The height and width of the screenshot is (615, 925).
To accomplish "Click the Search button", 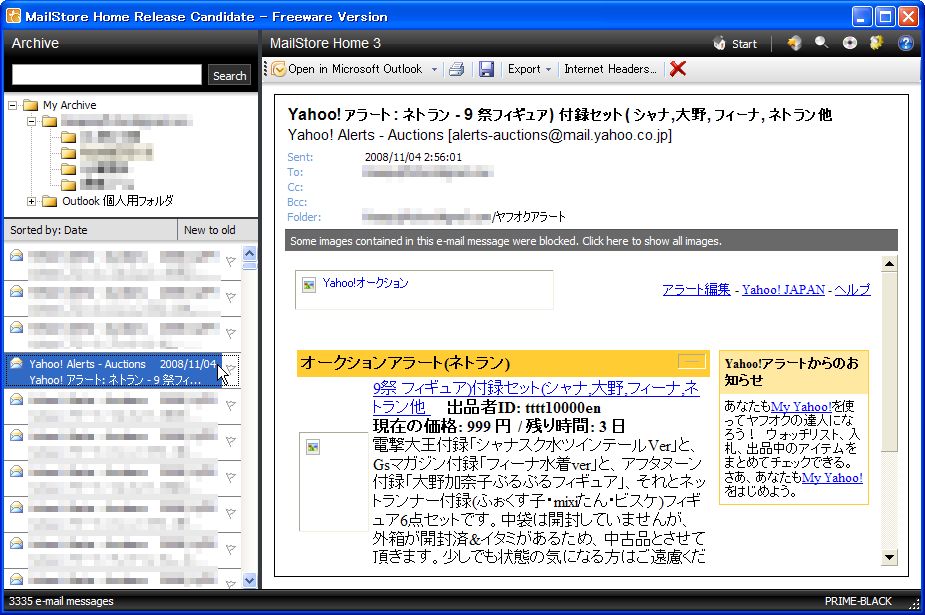I will click(229, 75).
